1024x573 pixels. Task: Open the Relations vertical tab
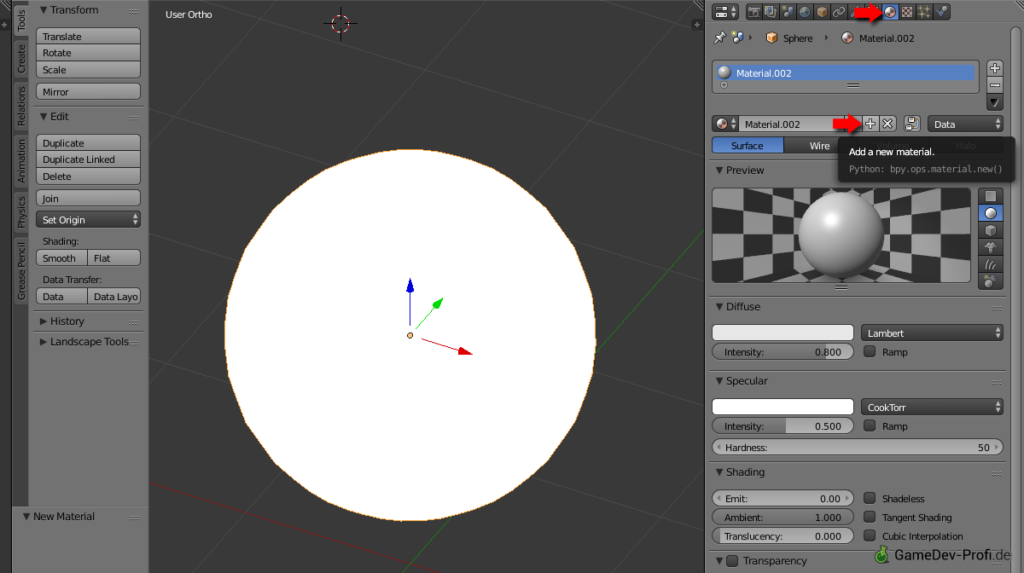[21, 106]
